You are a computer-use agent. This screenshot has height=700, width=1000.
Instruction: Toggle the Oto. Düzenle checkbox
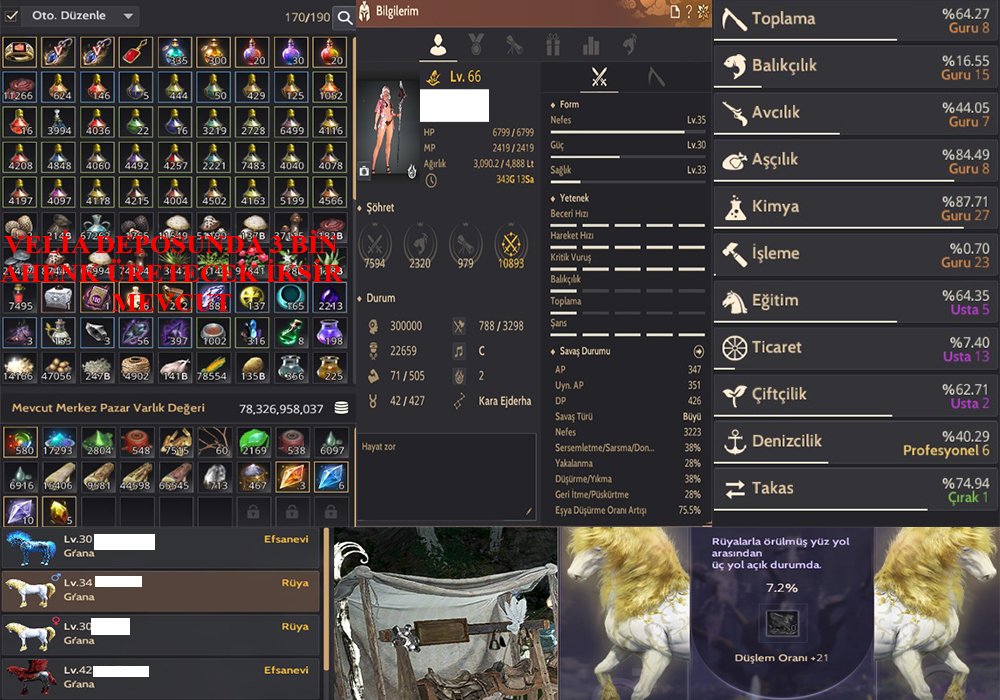tap(11, 15)
